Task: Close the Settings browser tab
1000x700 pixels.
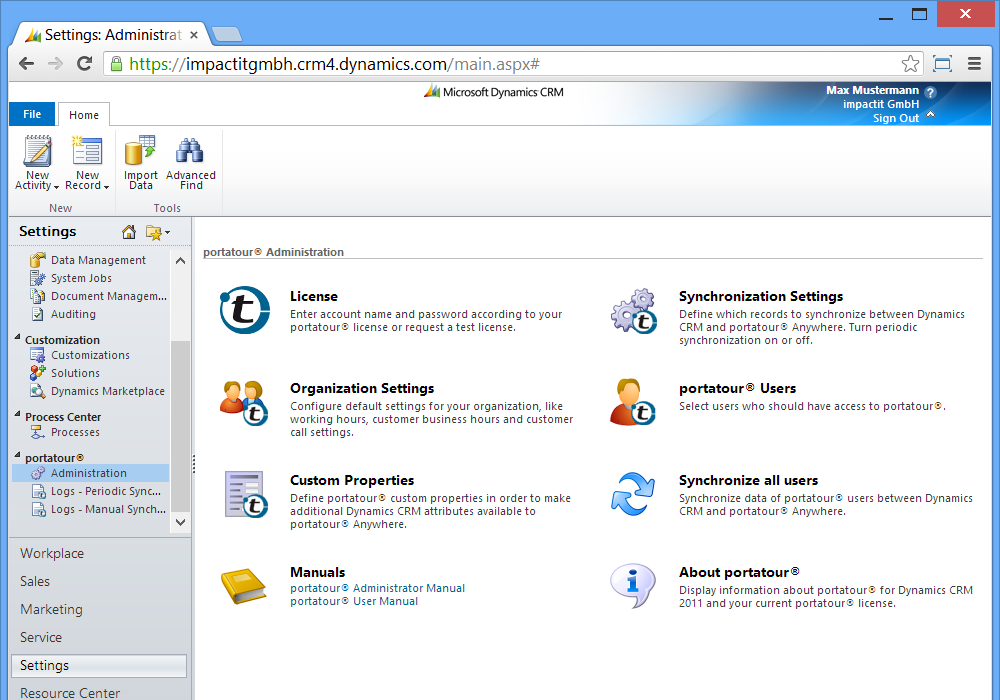Action: pos(194,35)
